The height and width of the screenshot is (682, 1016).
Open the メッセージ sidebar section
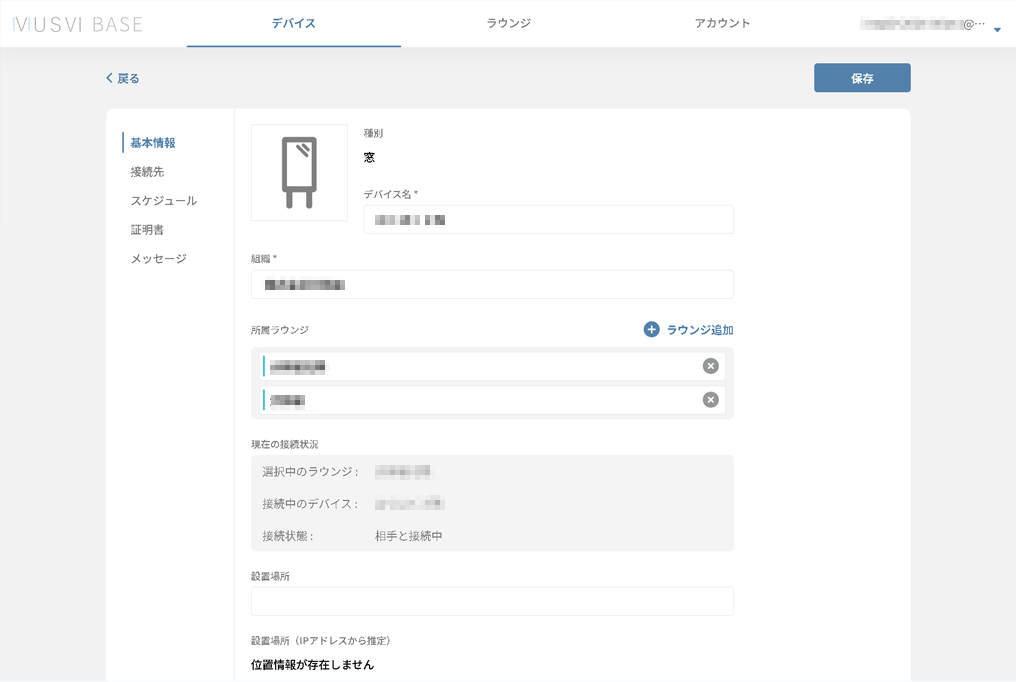point(158,259)
